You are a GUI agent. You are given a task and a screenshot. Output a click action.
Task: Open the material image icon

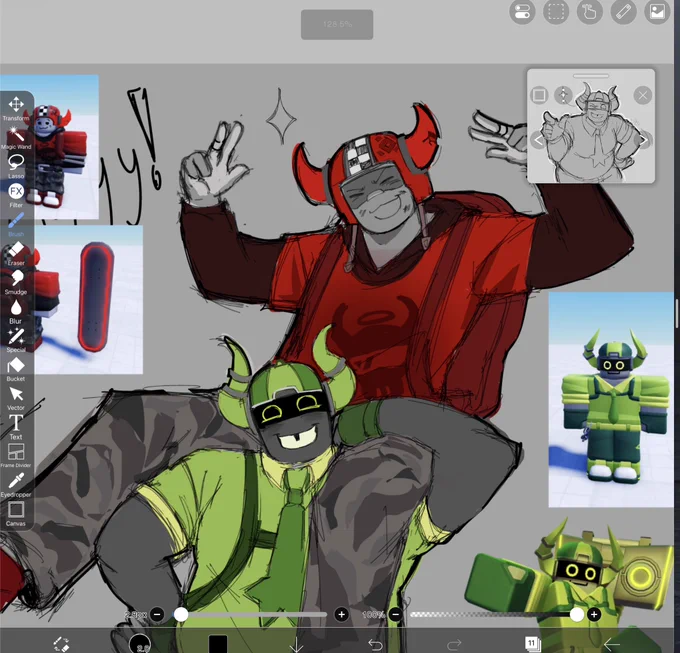(657, 12)
